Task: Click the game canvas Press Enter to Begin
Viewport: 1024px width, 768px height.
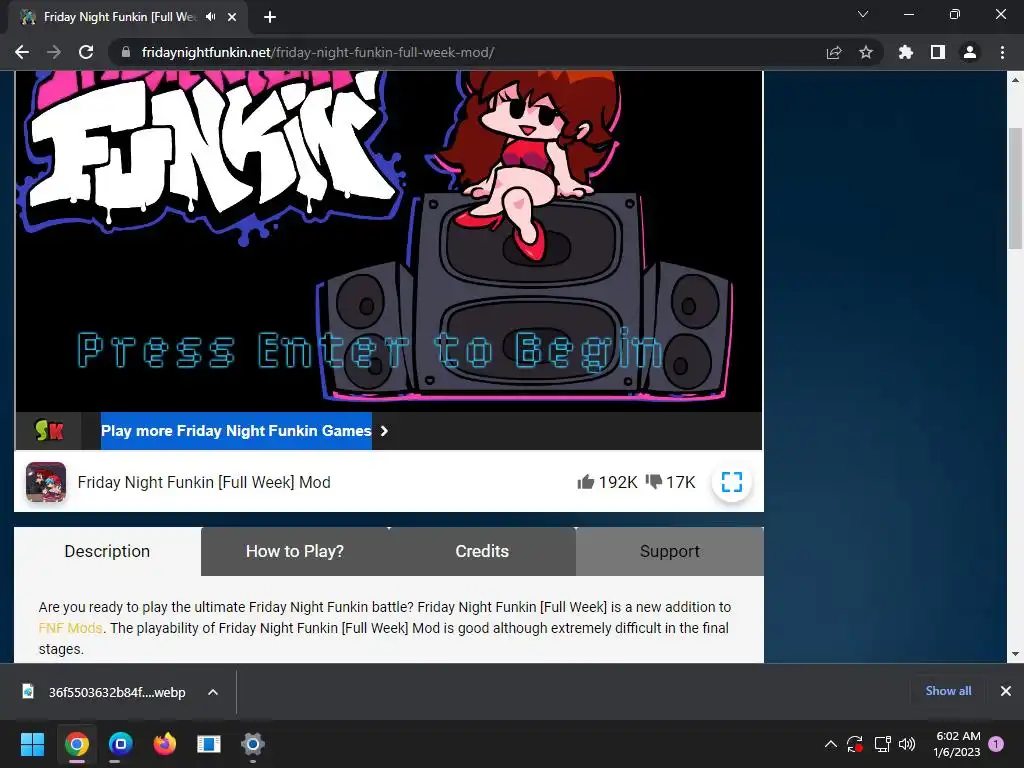Action: click(370, 351)
